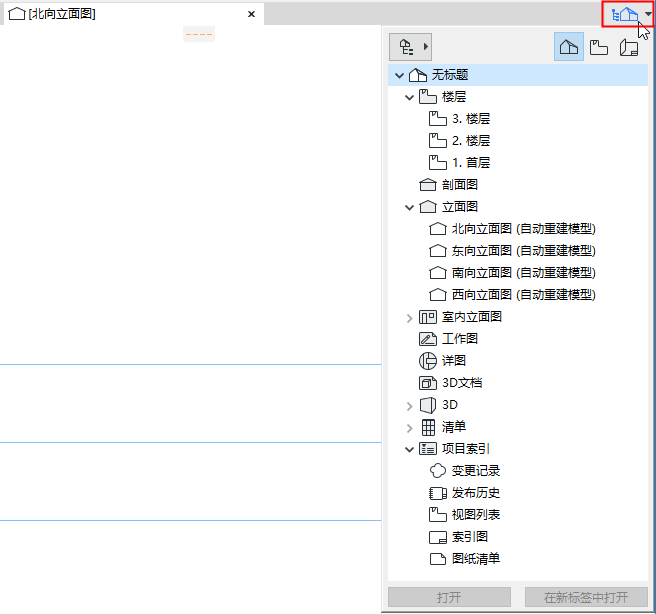Click the 变更记录 cloud icon
The image size is (656, 614).
[x=438, y=471]
